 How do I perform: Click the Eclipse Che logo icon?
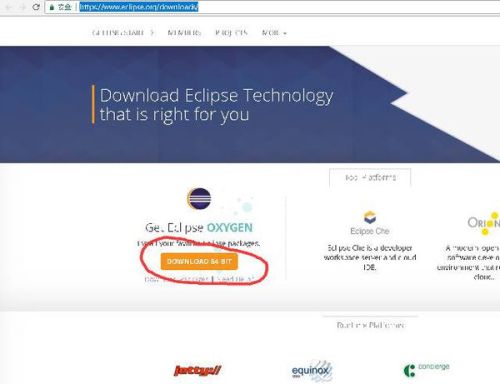370,217
